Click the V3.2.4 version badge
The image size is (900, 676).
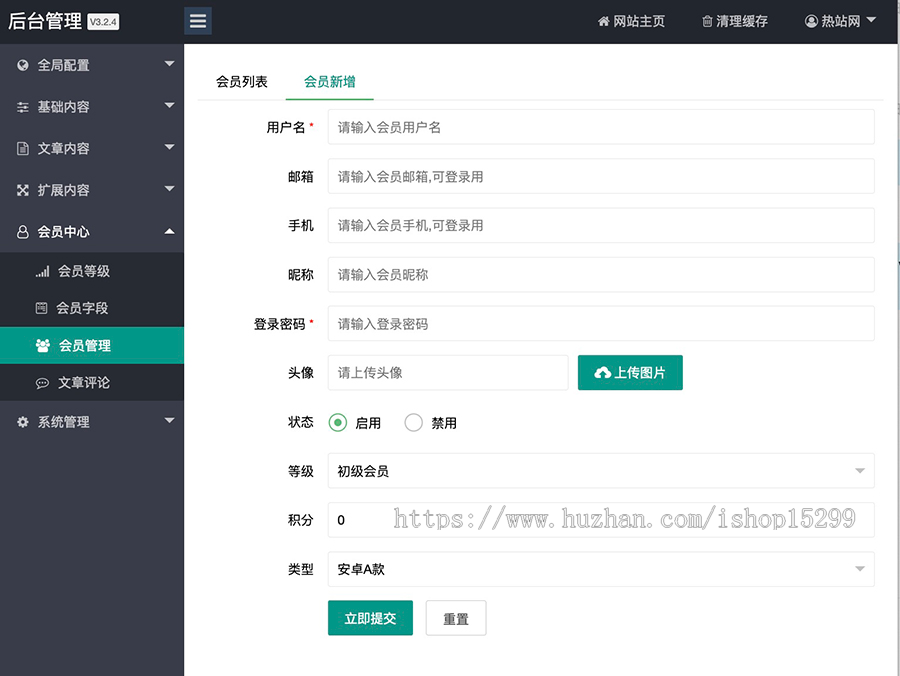click(103, 22)
